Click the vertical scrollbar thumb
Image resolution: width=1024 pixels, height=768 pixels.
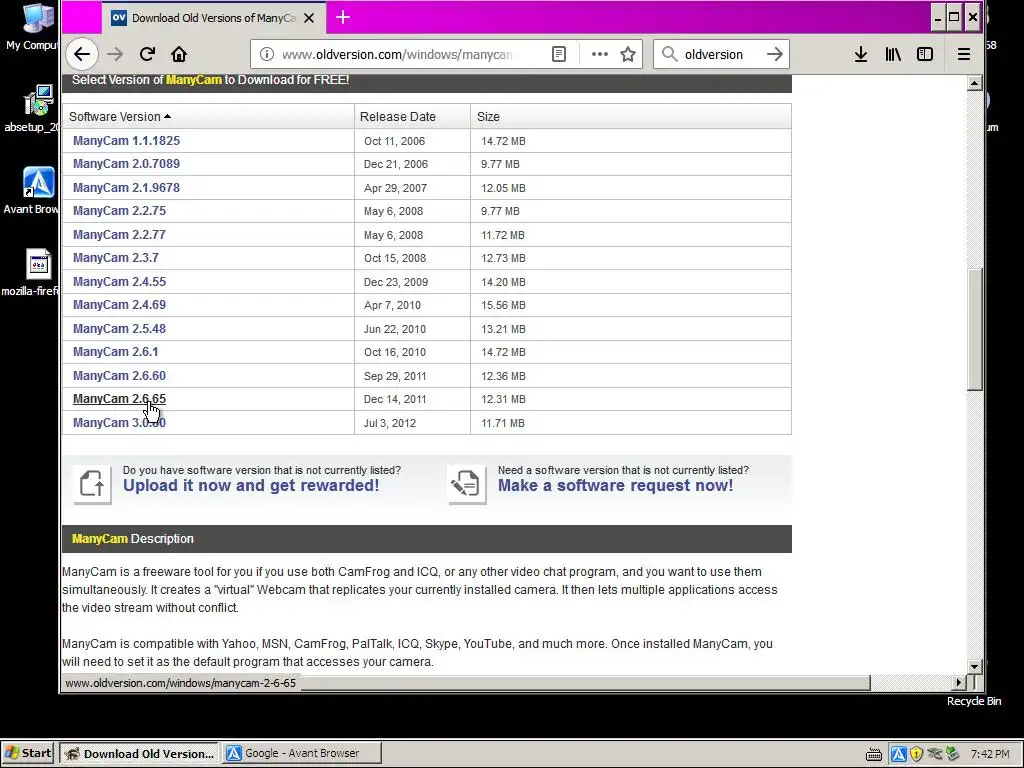974,329
